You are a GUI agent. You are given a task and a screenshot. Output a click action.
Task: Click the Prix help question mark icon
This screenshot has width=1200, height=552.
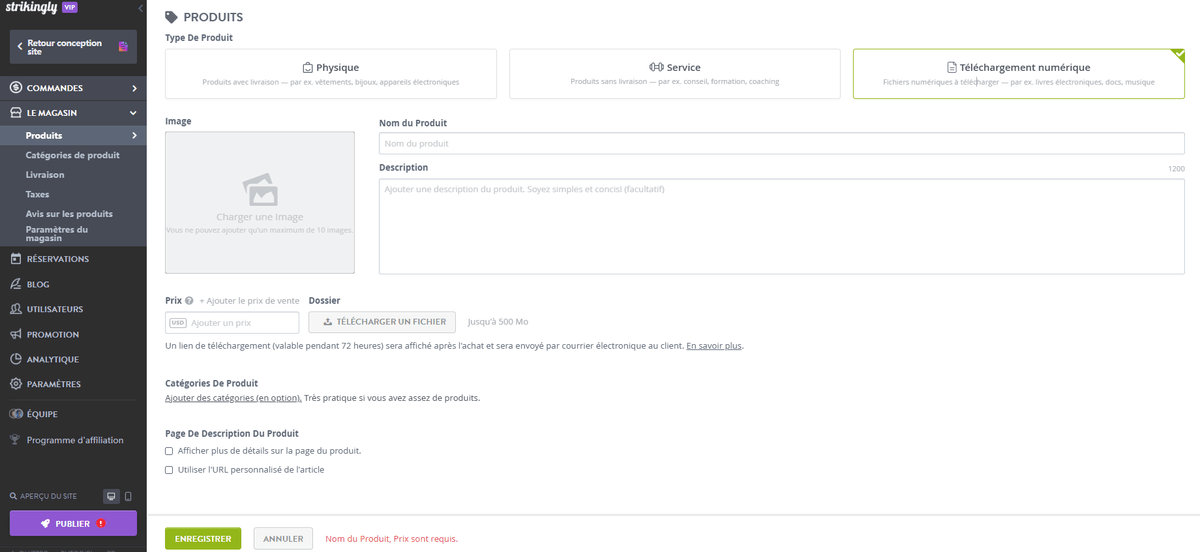[189, 300]
